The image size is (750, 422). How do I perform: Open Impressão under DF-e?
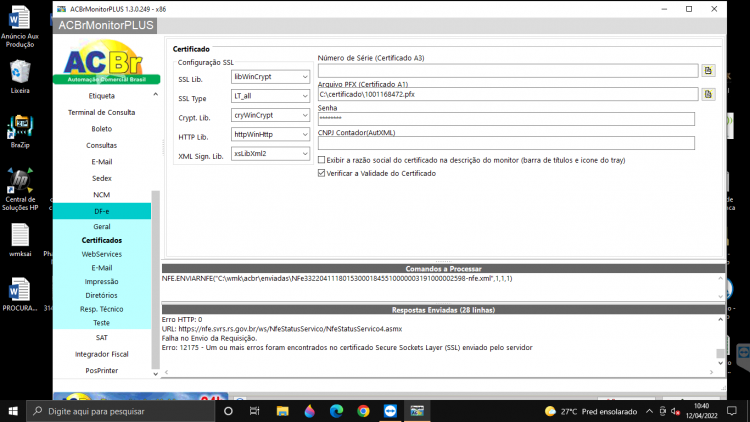[x=101, y=282]
